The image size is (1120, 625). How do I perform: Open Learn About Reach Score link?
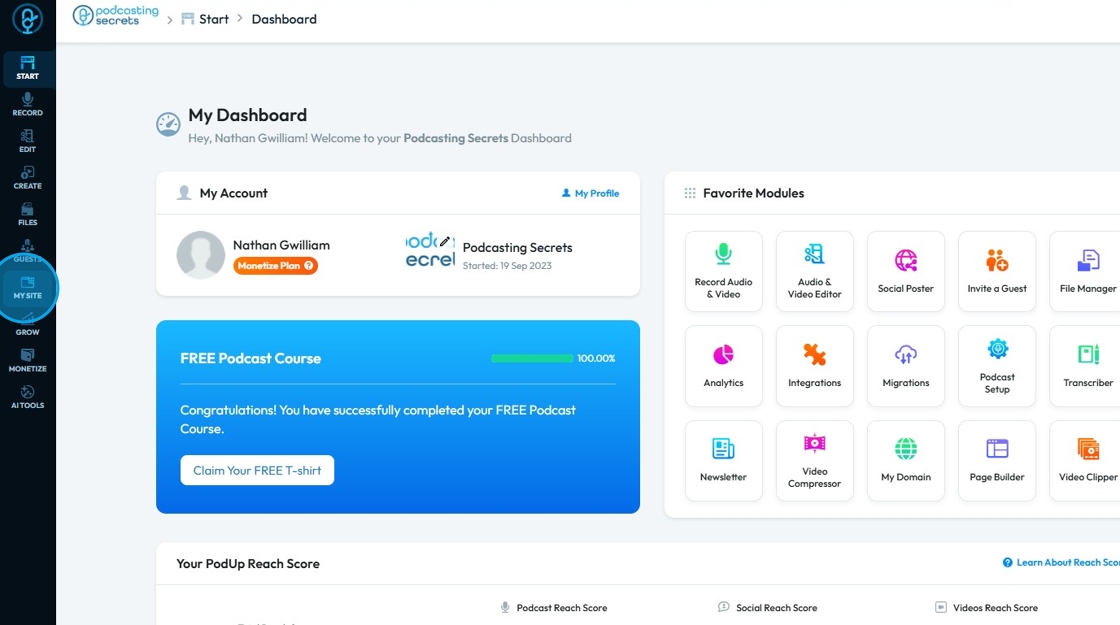(x=1061, y=563)
